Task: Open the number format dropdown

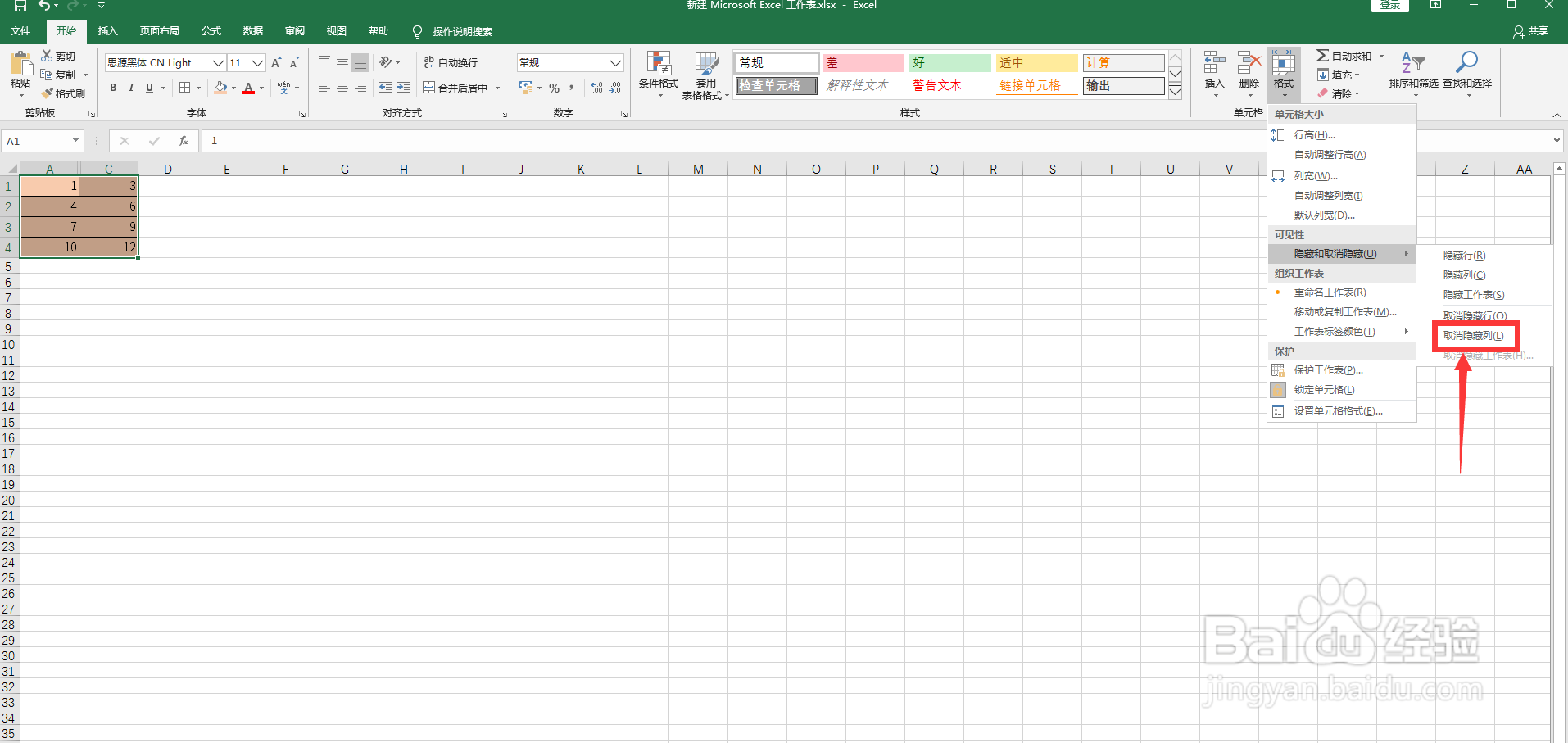Action: click(x=616, y=63)
